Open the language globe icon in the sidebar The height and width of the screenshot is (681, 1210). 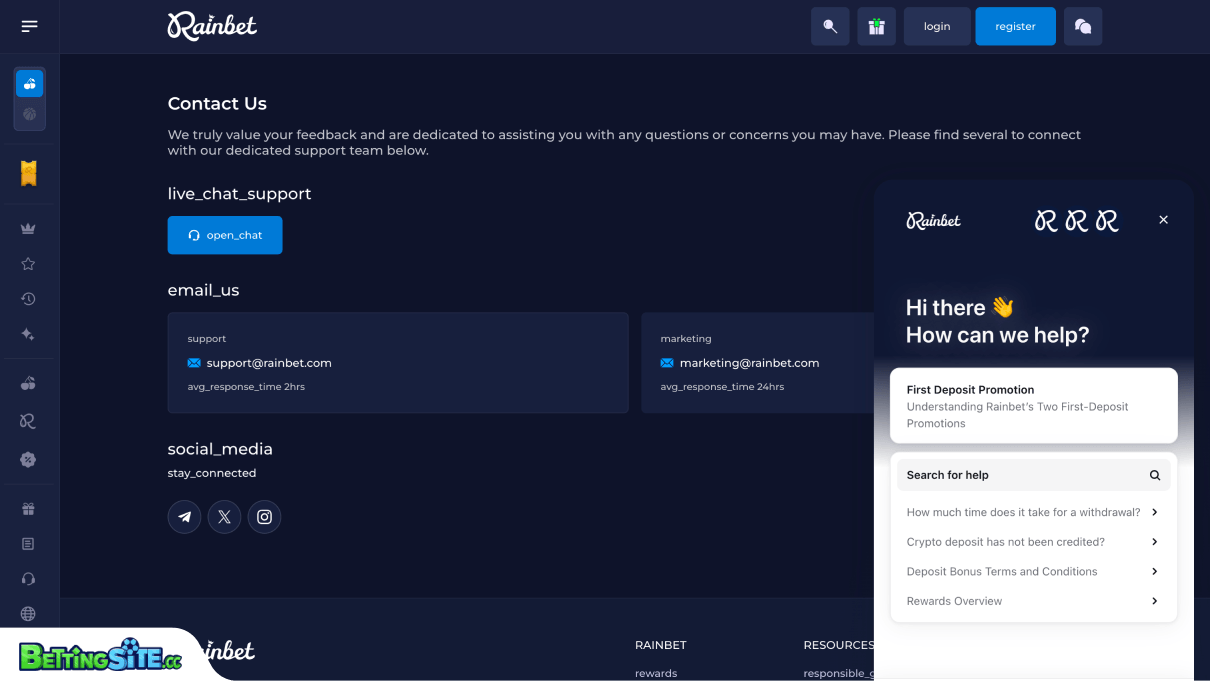28,614
